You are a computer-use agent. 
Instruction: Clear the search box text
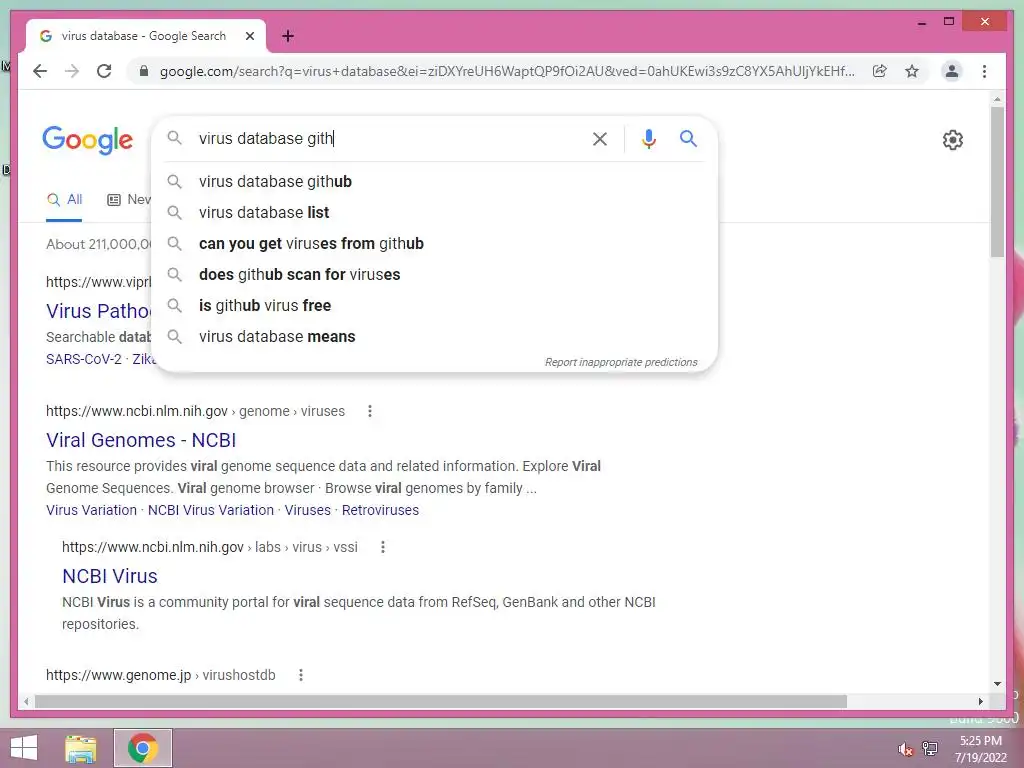point(600,138)
